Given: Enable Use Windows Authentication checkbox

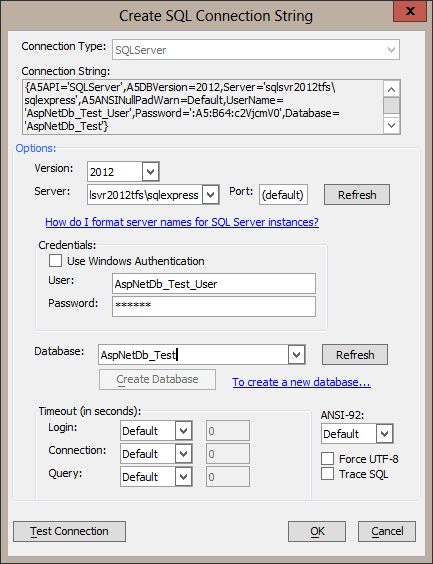Looking at the screenshot, I should coord(55,260).
